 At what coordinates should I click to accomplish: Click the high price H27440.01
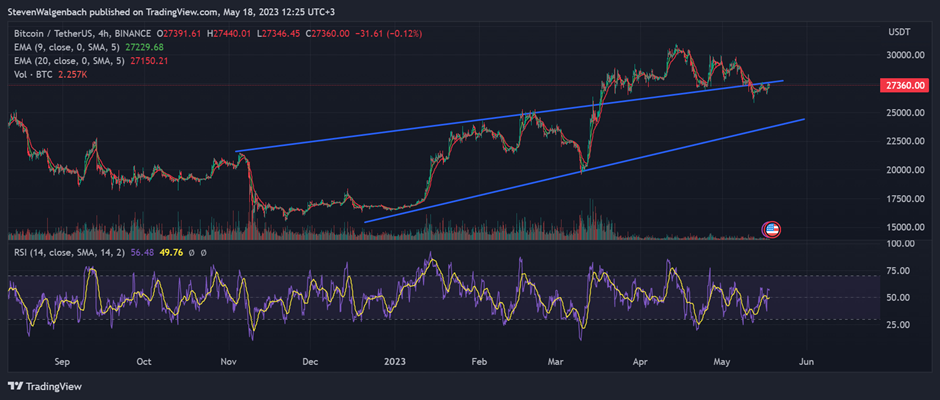[x=230, y=34]
